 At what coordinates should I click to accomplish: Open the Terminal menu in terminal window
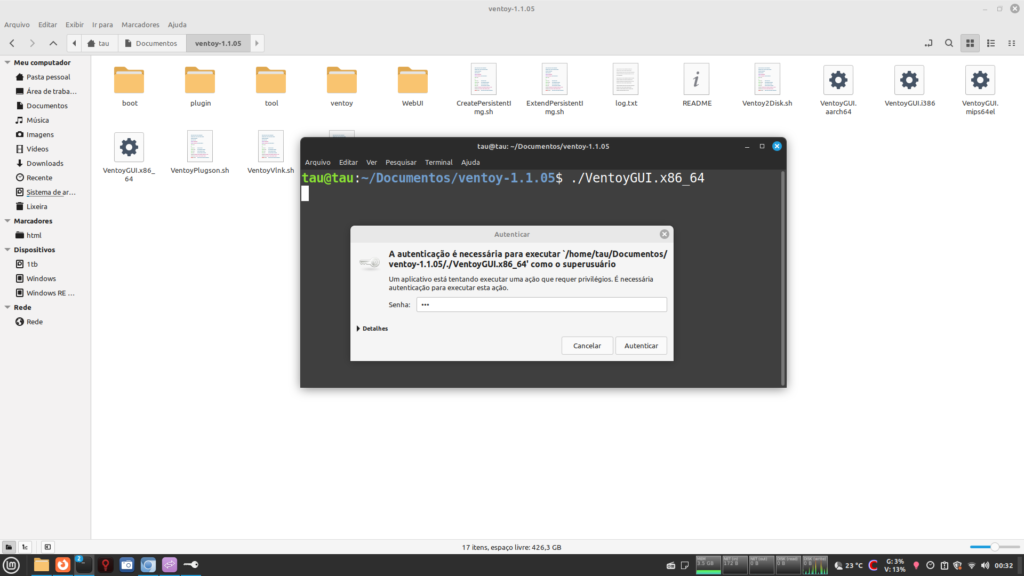tap(438, 162)
